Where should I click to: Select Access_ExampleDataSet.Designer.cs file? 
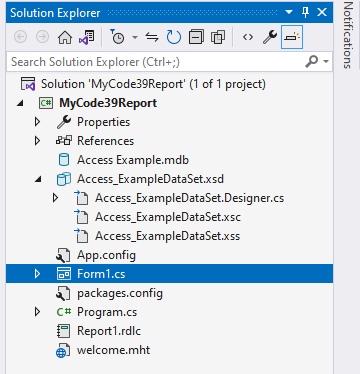189,198
